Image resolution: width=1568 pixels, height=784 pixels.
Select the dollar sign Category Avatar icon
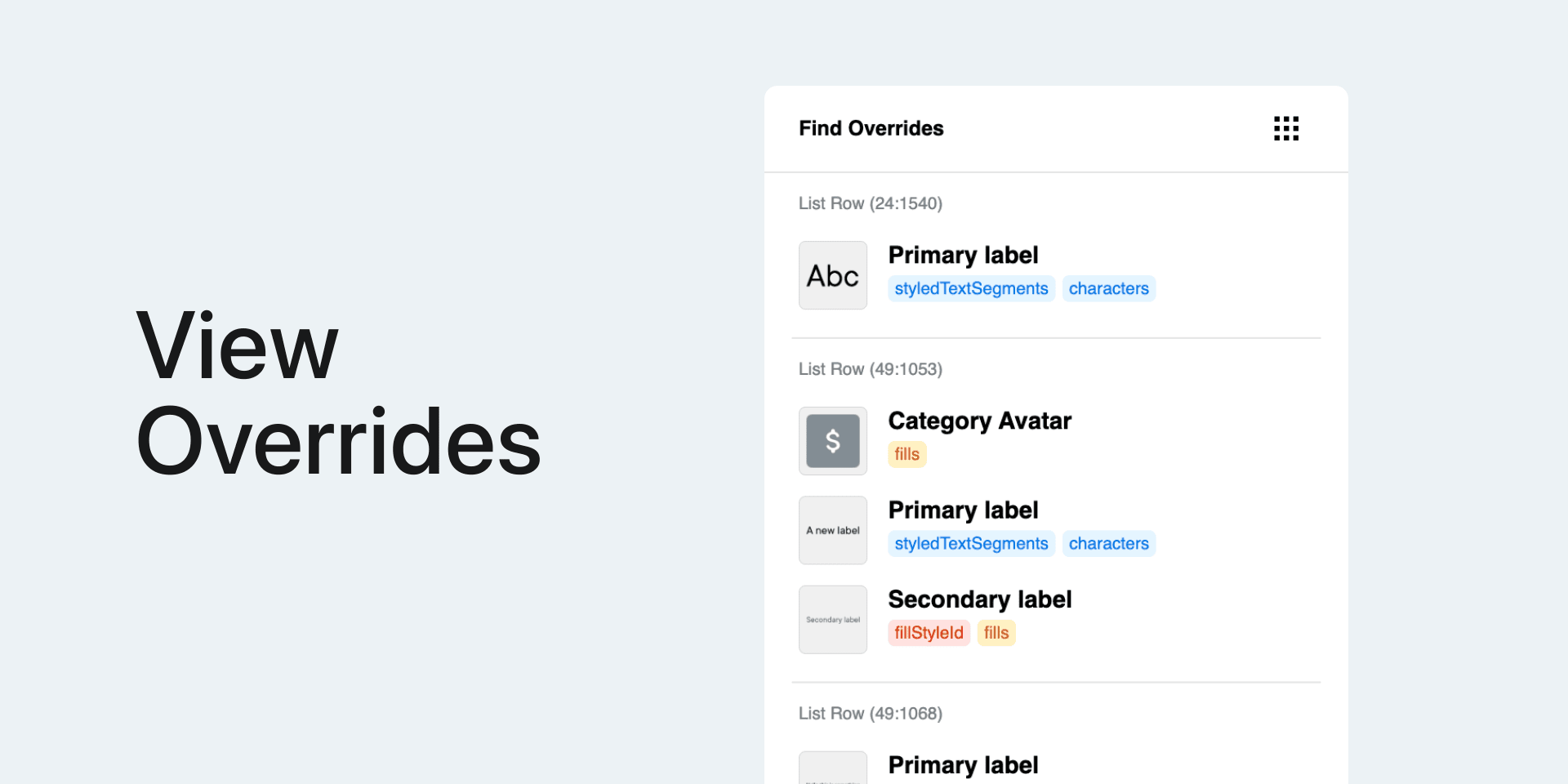[833, 441]
